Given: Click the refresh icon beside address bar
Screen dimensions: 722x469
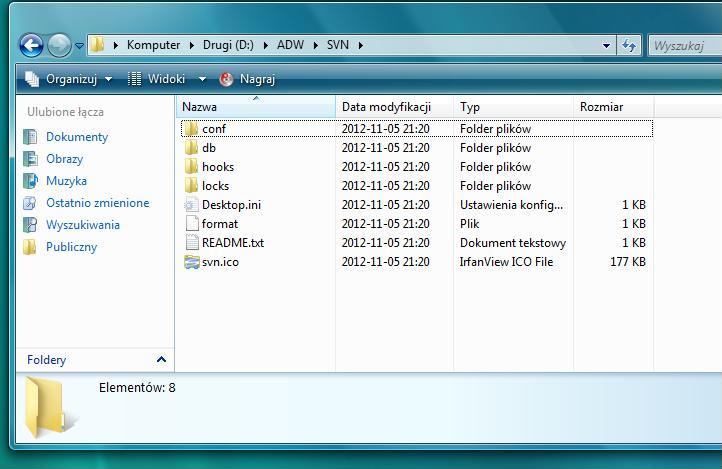Looking at the screenshot, I should click(x=629, y=45).
